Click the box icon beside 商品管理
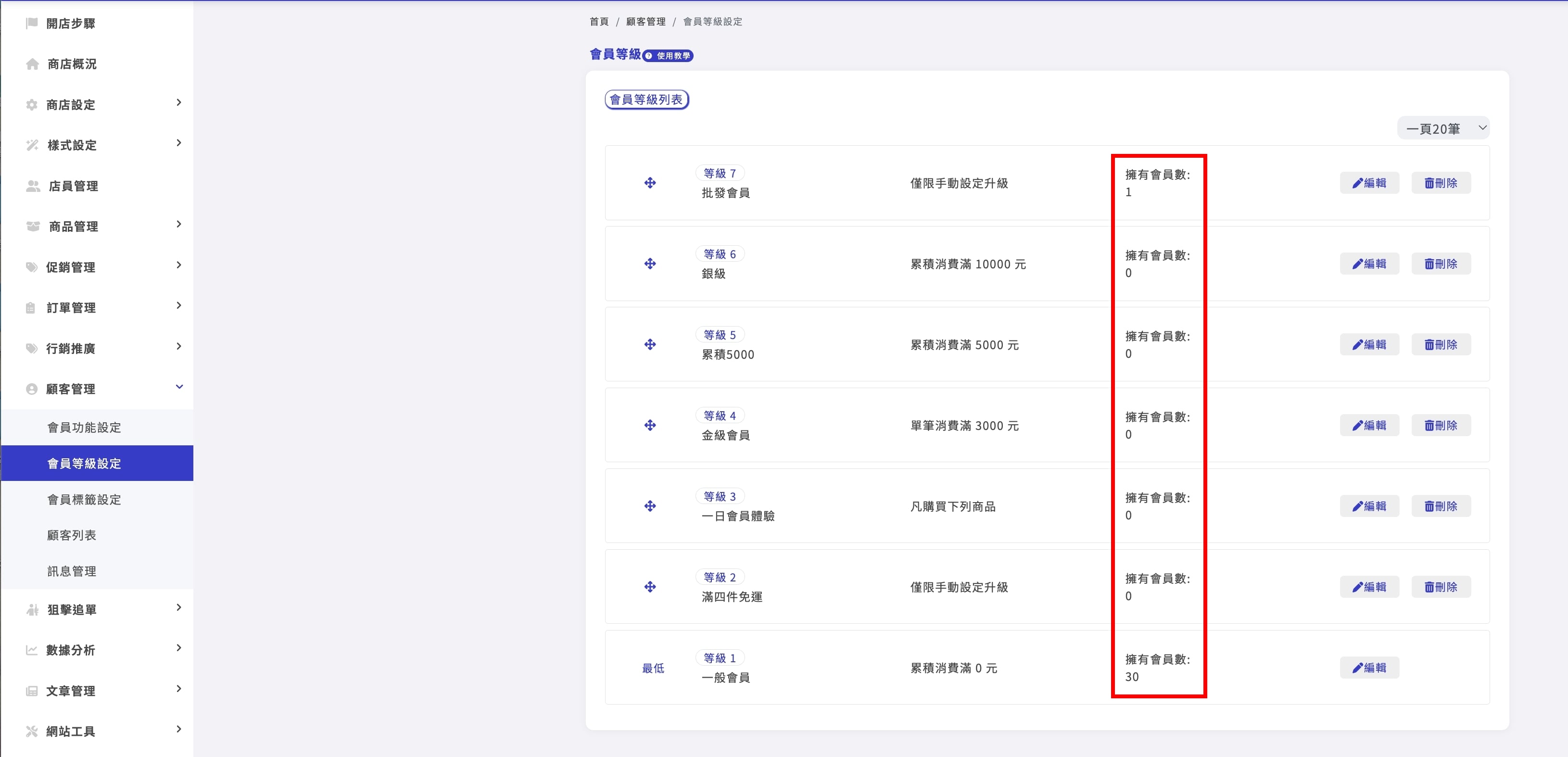Viewport: 1568px width, 757px height. pyautogui.click(x=33, y=227)
